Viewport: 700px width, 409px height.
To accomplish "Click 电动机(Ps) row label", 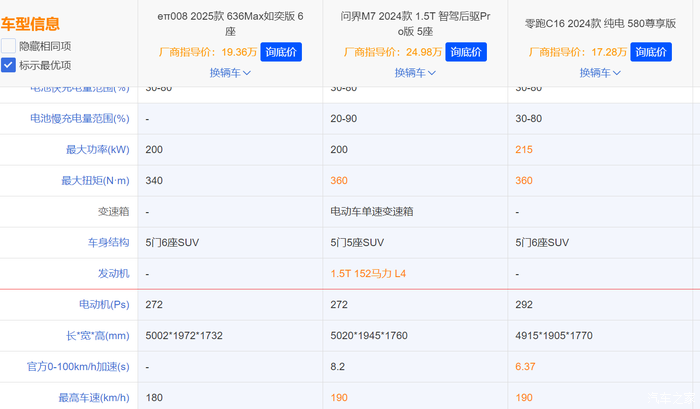I will click(104, 305).
